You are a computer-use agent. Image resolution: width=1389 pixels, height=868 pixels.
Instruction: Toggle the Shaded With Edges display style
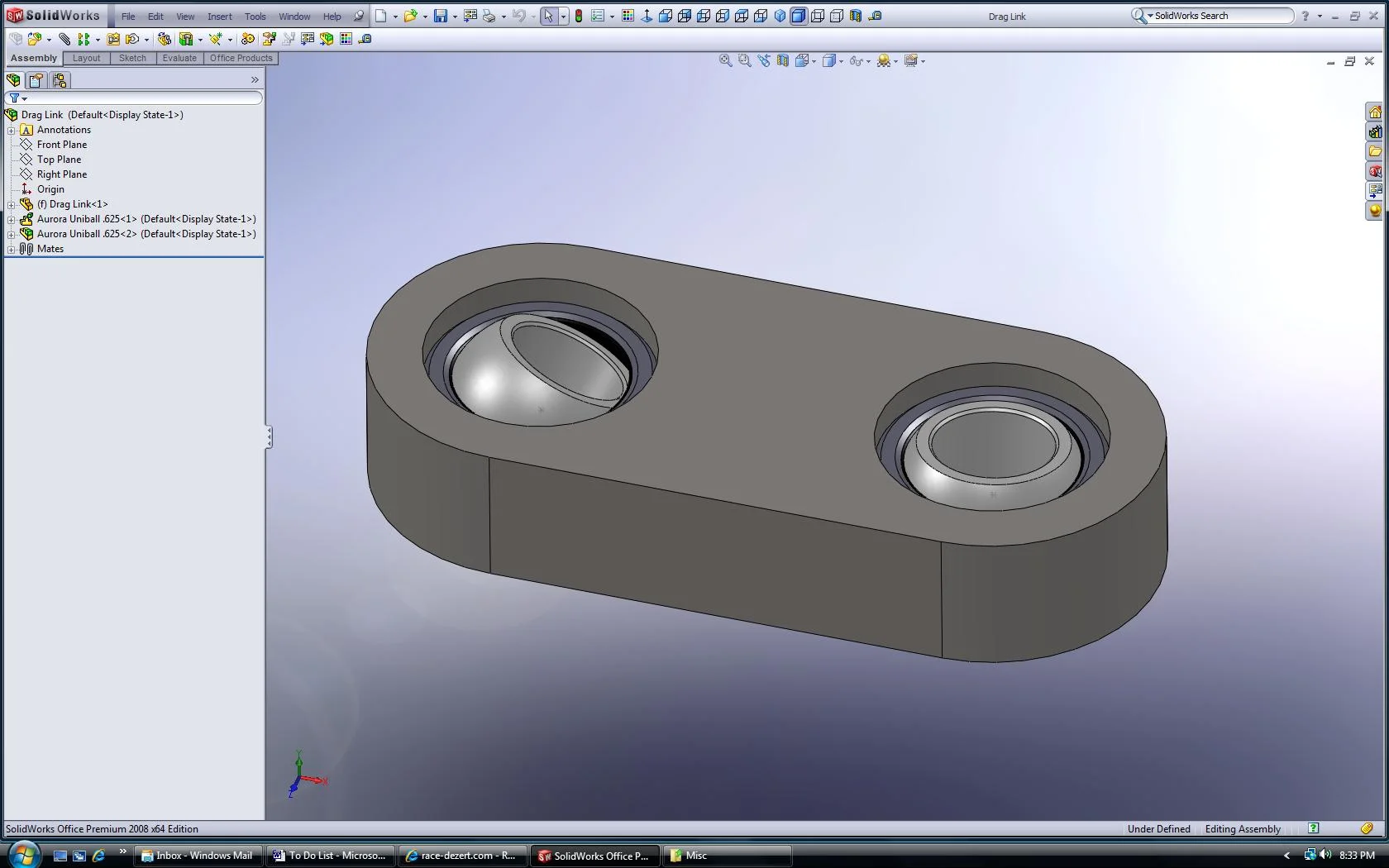click(x=799, y=16)
